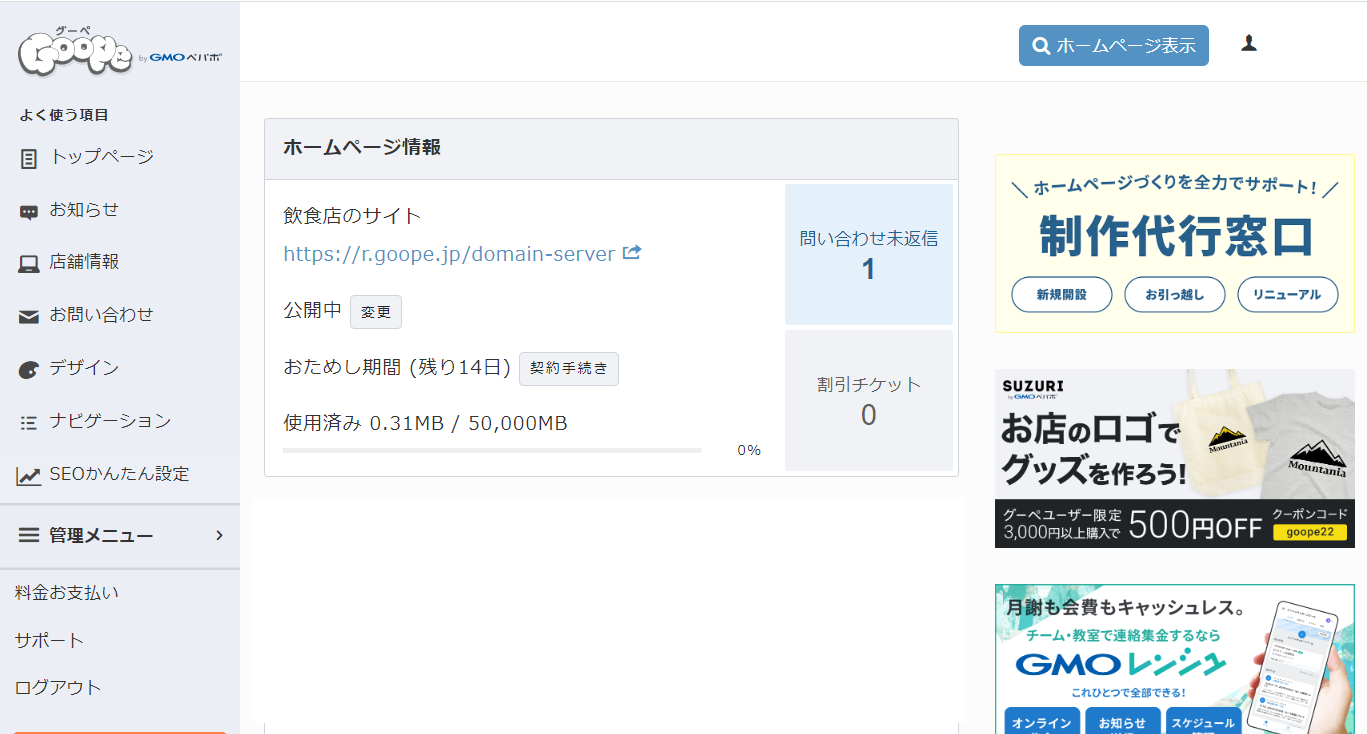Click the SEOかんたん設定 chart icon
1367x734 pixels.
(29, 476)
